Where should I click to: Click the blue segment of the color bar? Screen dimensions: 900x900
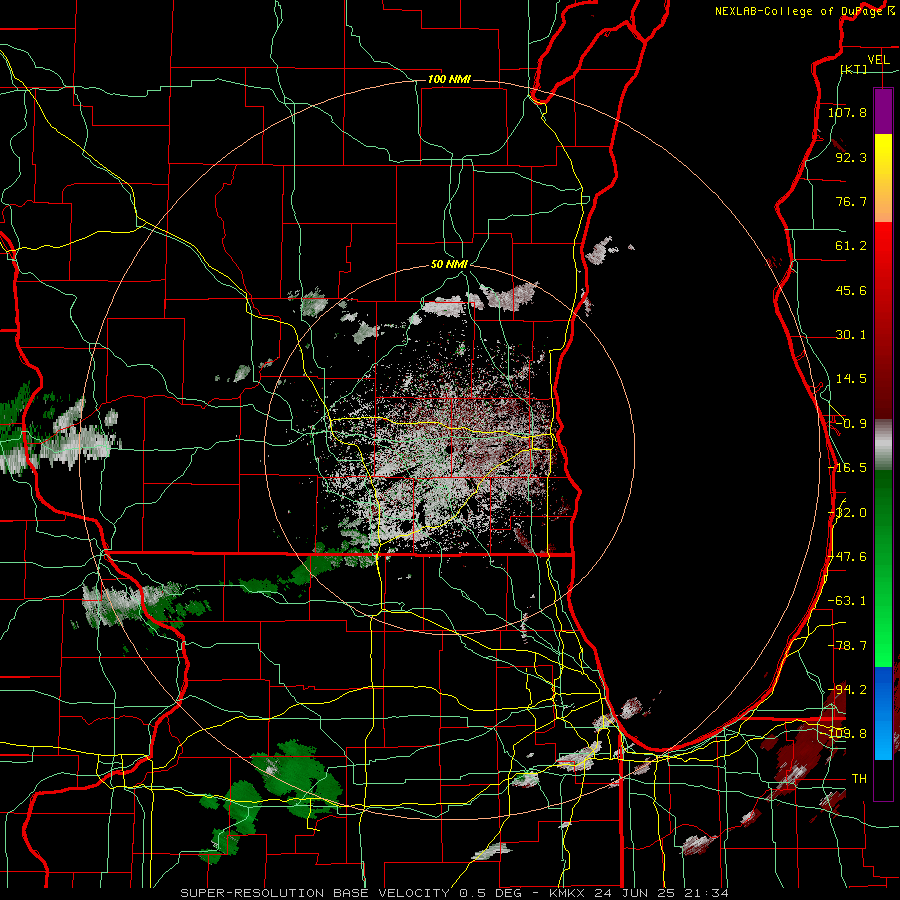[883, 713]
